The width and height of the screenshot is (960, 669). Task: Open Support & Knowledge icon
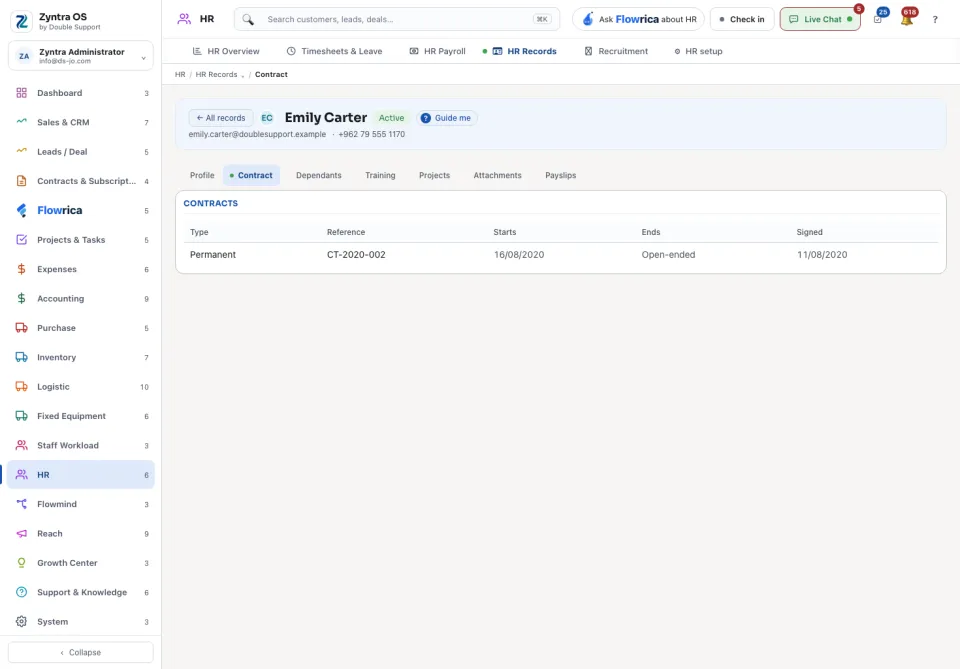click(21, 592)
